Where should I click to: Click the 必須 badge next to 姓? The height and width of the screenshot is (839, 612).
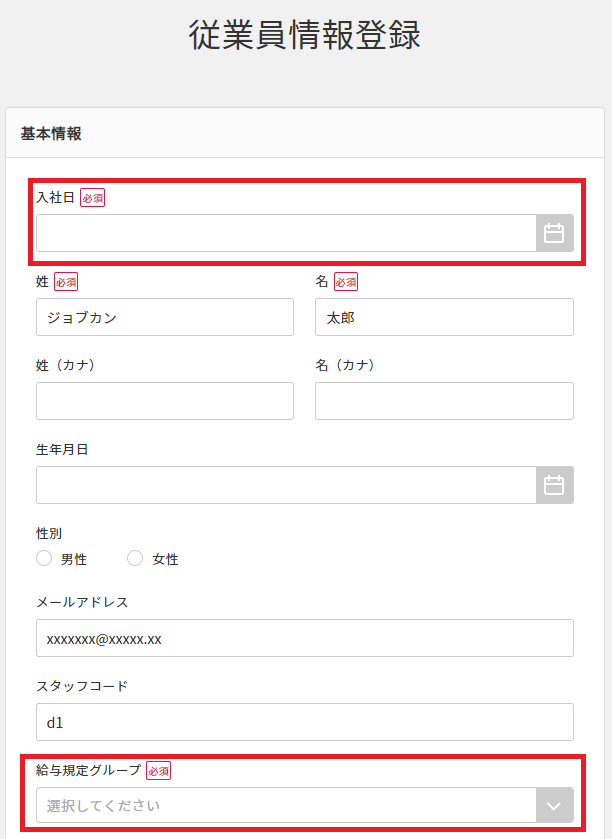click(x=66, y=282)
